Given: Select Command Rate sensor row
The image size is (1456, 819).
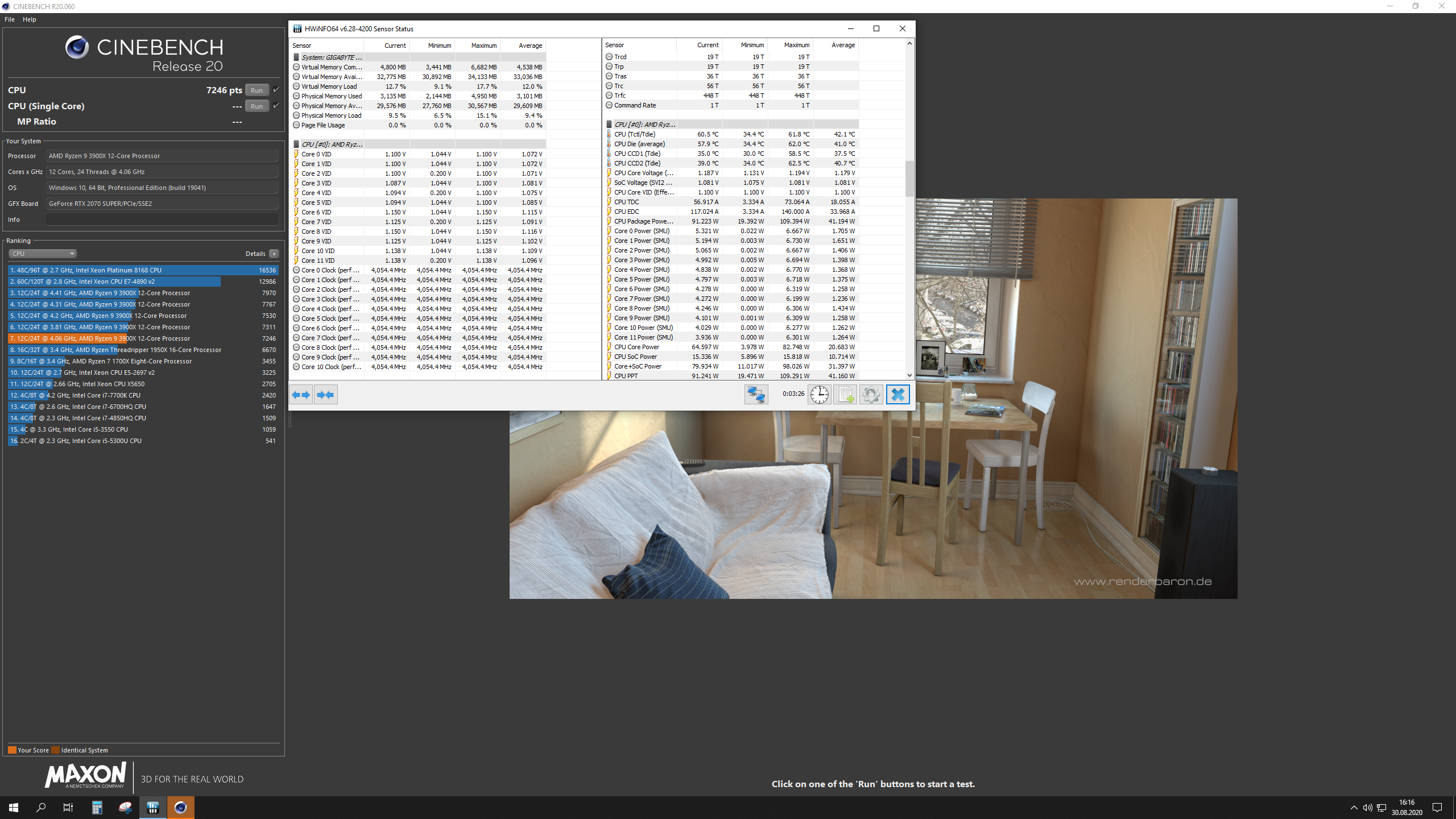Looking at the screenshot, I should click(x=731, y=105).
